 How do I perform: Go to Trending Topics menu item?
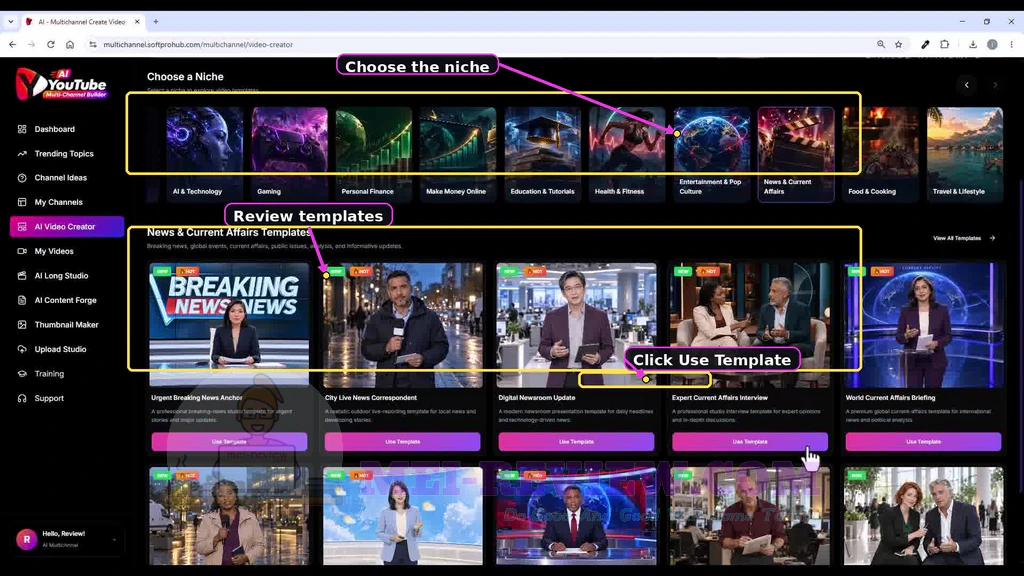(x=64, y=153)
